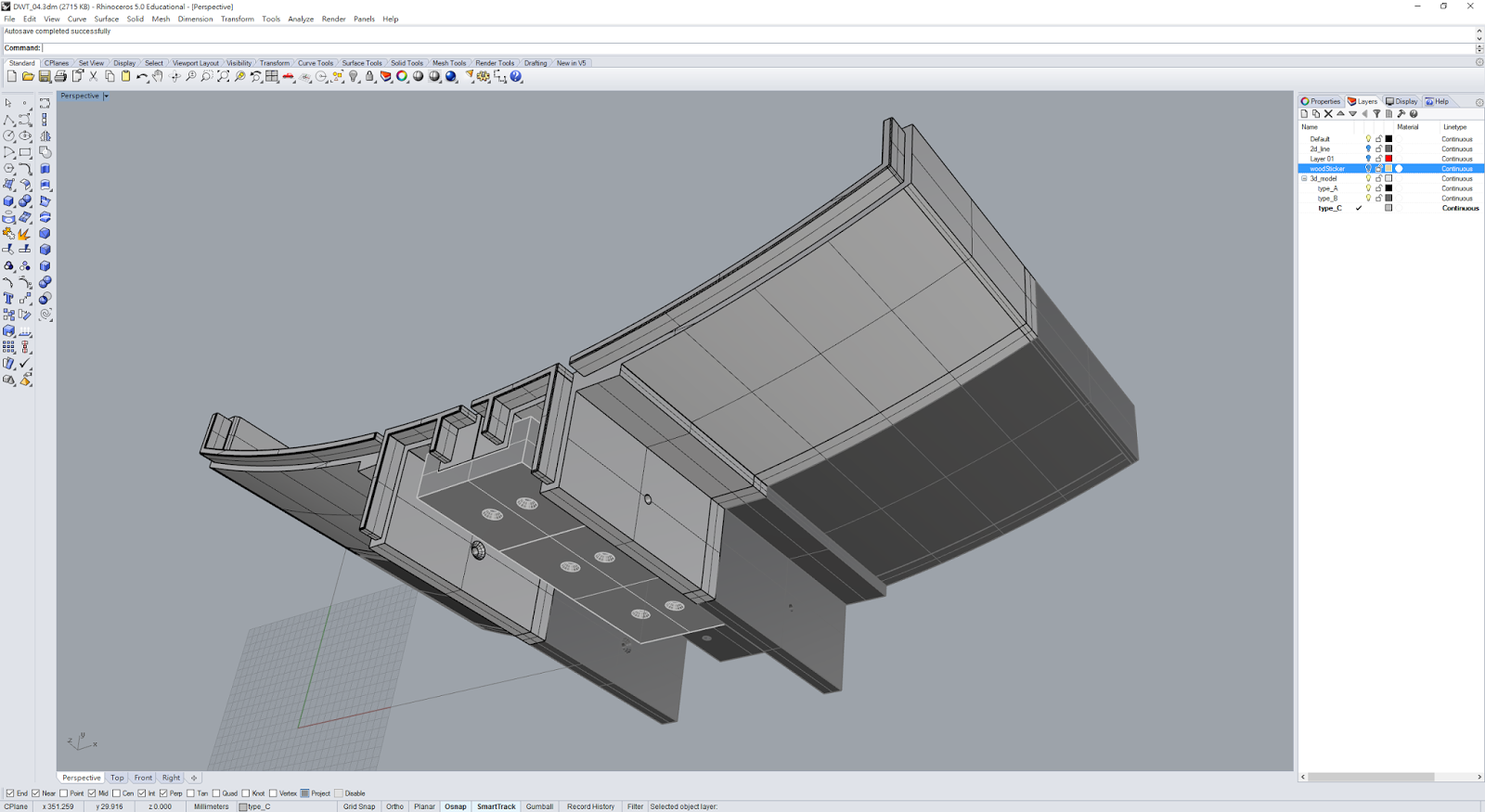Delete layer with the X icon
Image resolution: width=1485 pixels, height=812 pixels.
pyautogui.click(x=1328, y=114)
